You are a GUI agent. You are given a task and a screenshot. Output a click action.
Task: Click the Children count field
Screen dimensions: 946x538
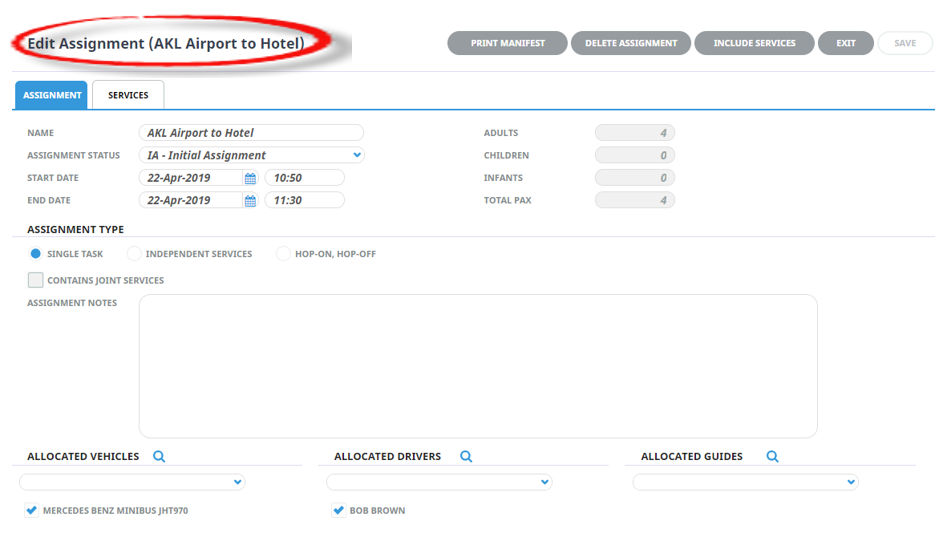(x=635, y=155)
